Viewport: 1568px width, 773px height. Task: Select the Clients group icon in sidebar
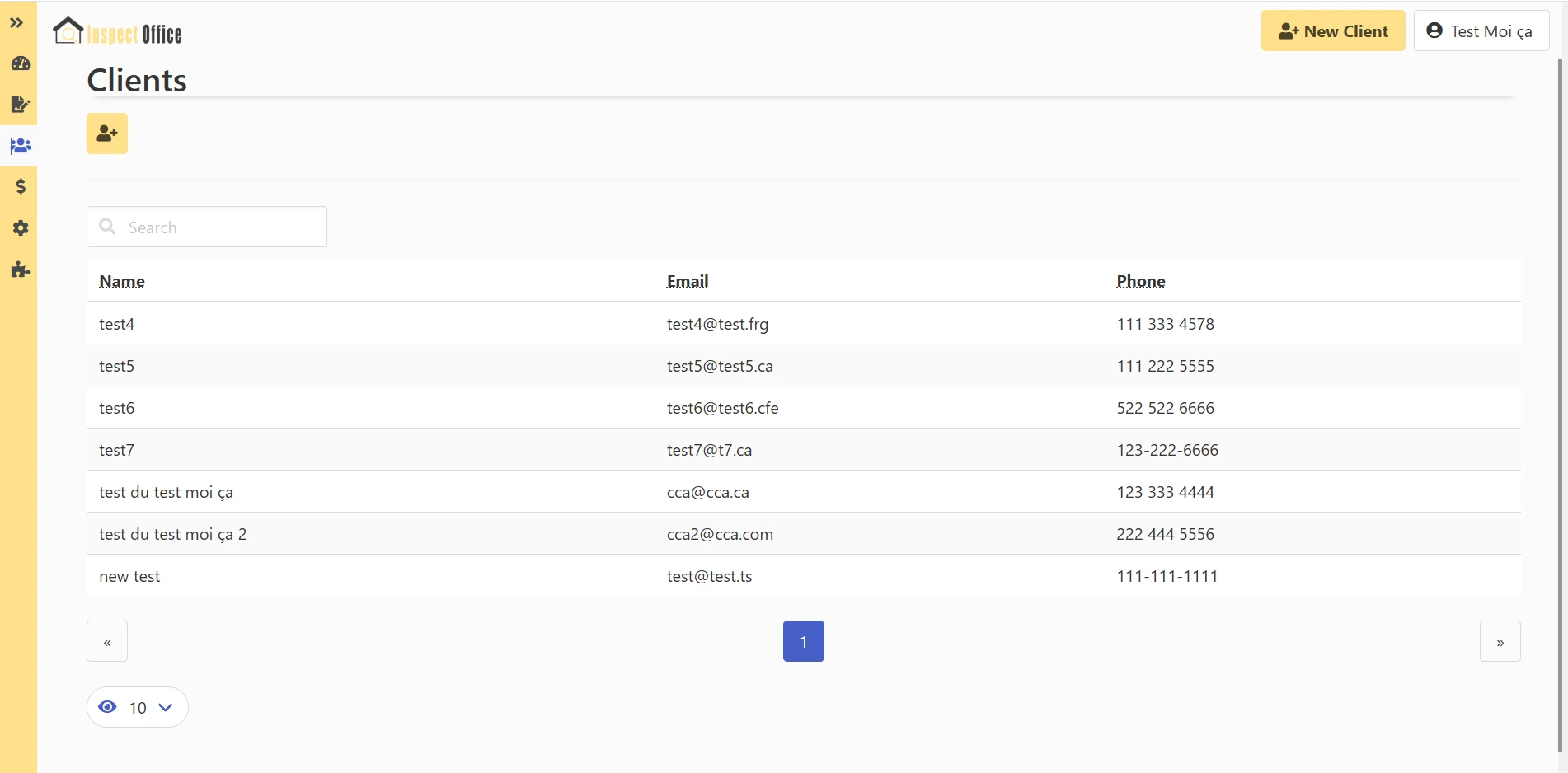[x=21, y=146]
